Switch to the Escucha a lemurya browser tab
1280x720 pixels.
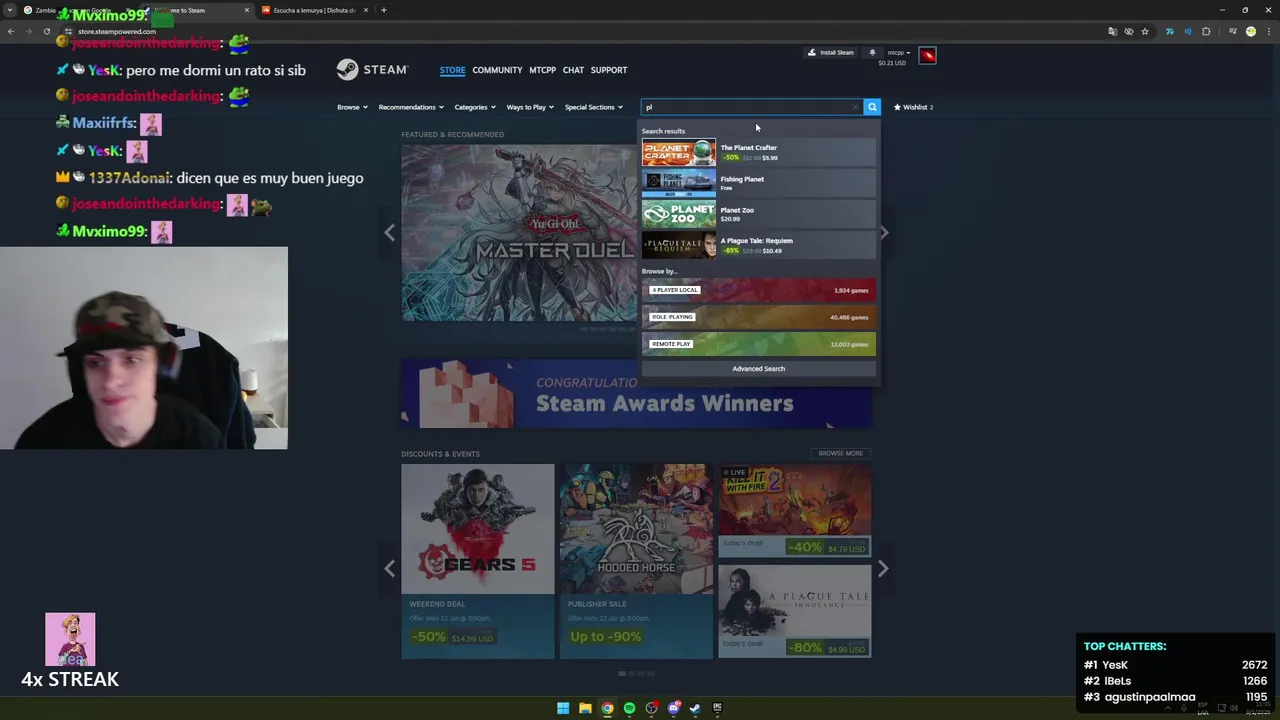pyautogui.click(x=315, y=10)
